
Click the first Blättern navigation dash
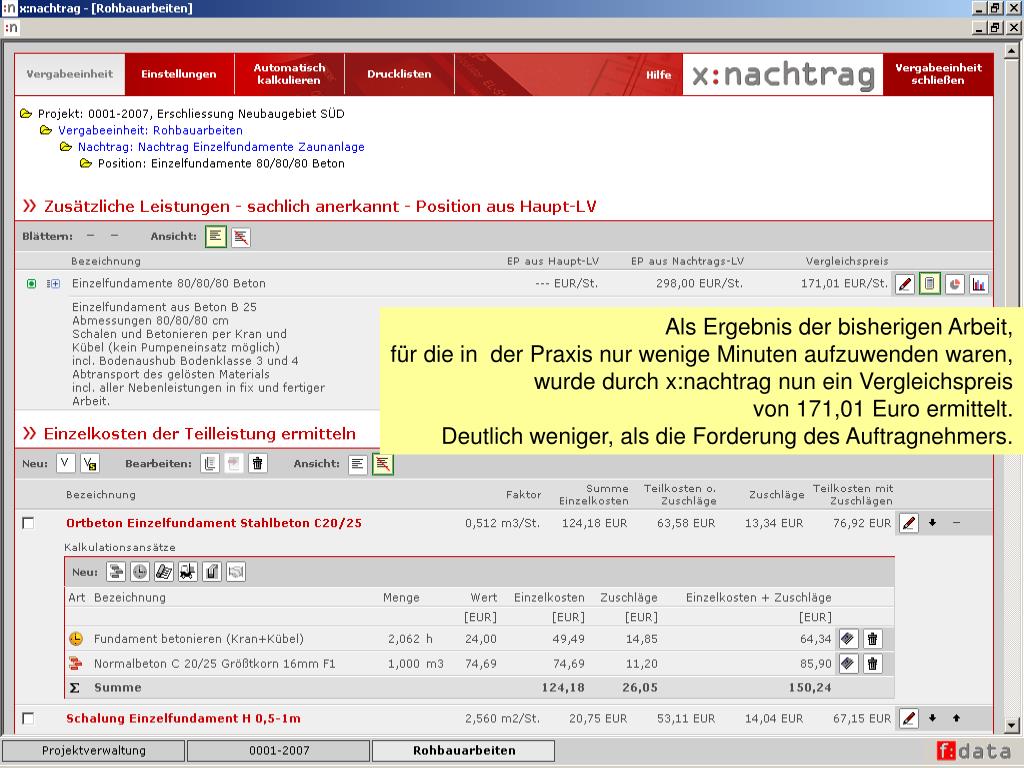pyautogui.click(x=90, y=236)
